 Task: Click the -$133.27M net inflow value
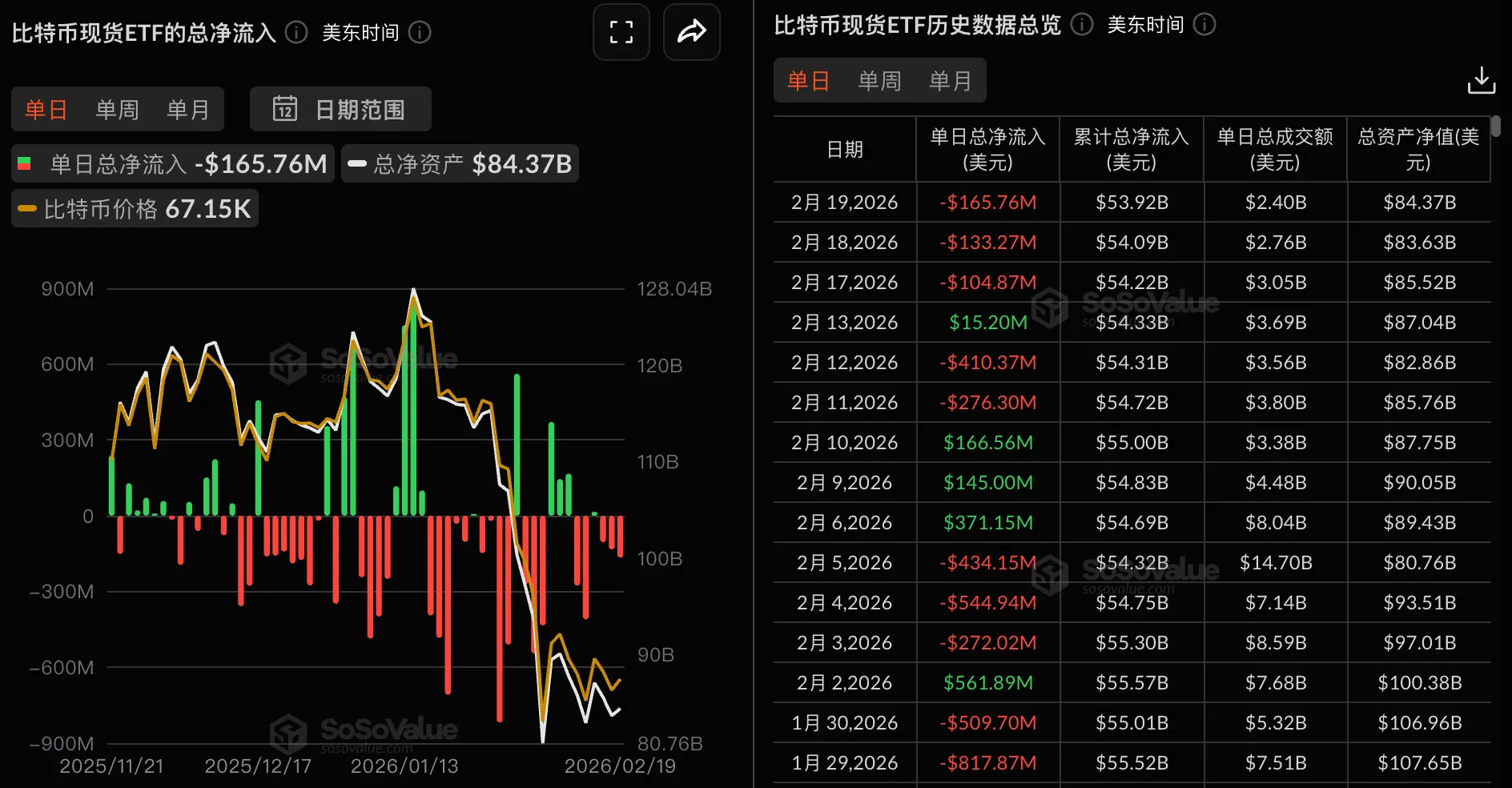(988, 242)
